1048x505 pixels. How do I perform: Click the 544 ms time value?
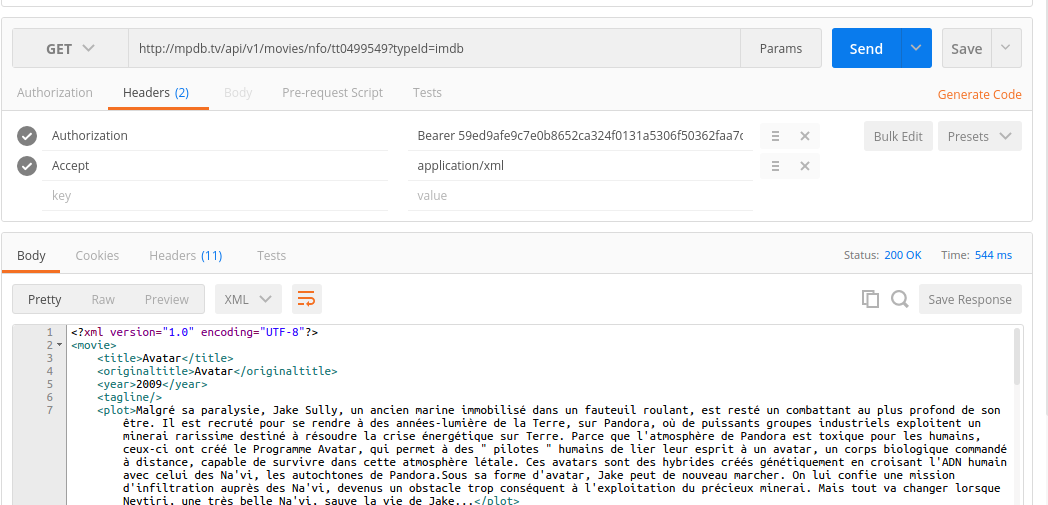tap(993, 255)
